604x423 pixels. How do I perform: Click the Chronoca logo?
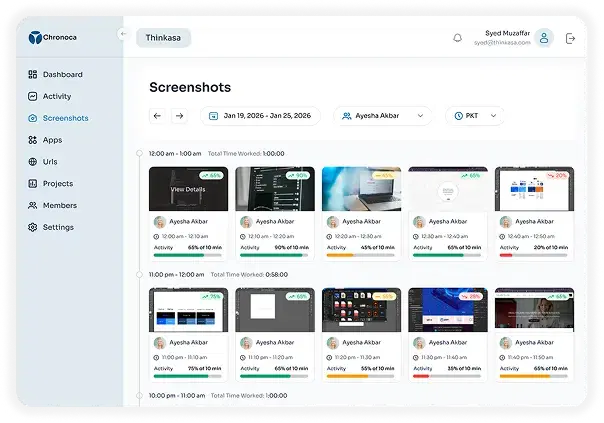(x=52, y=37)
